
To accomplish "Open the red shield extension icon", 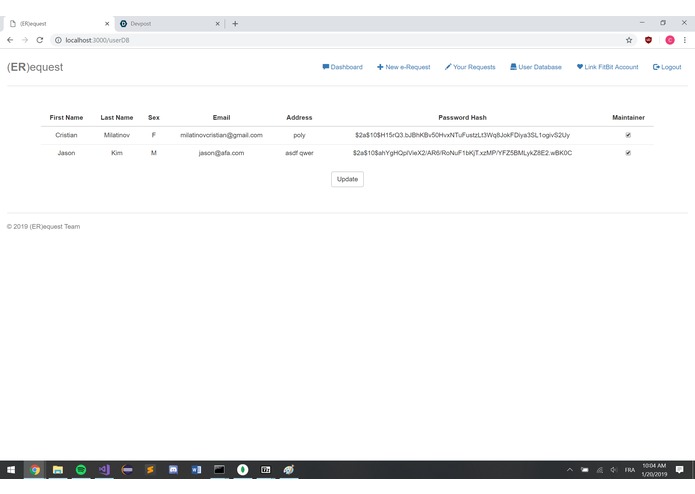I will pyautogui.click(x=648, y=40).
